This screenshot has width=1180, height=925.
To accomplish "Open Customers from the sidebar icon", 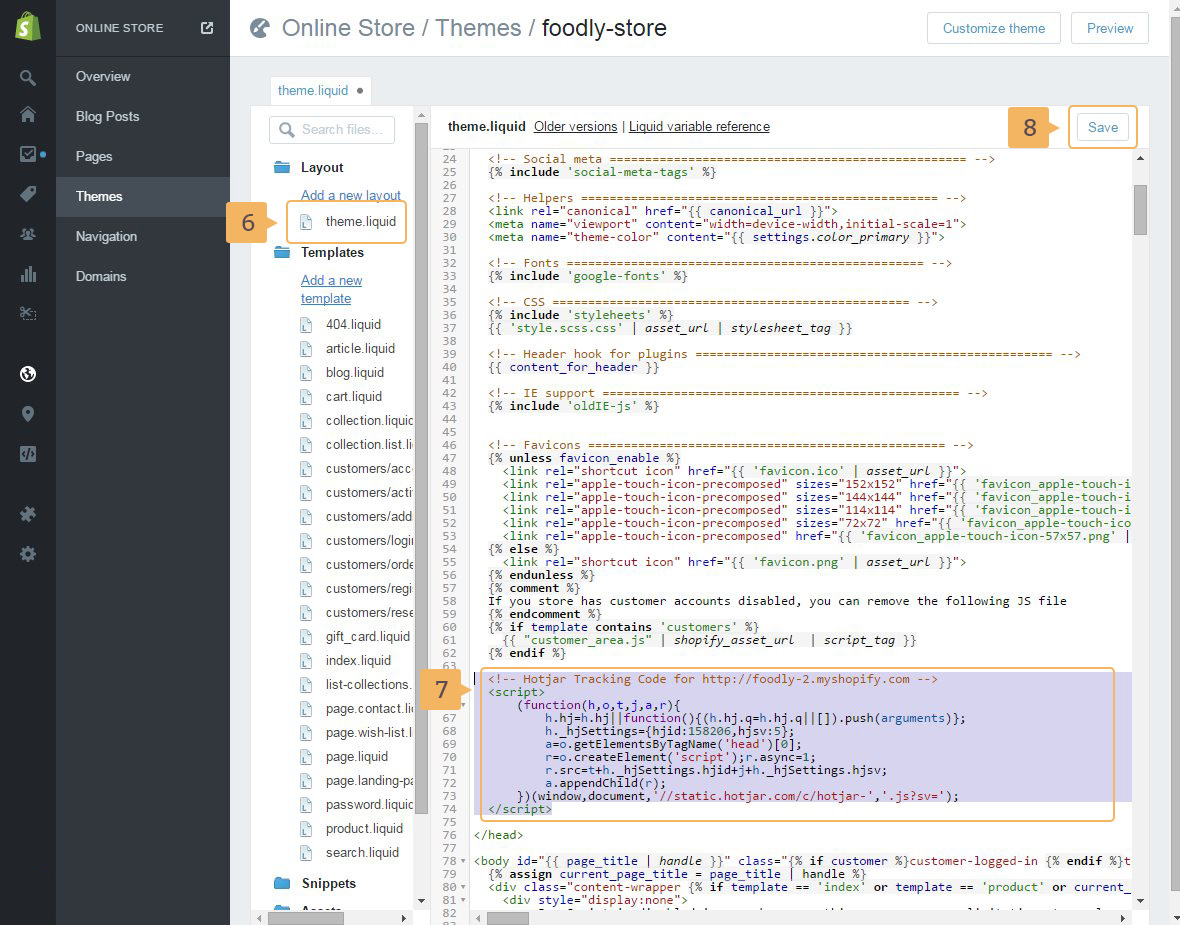I will [x=28, y=234].
